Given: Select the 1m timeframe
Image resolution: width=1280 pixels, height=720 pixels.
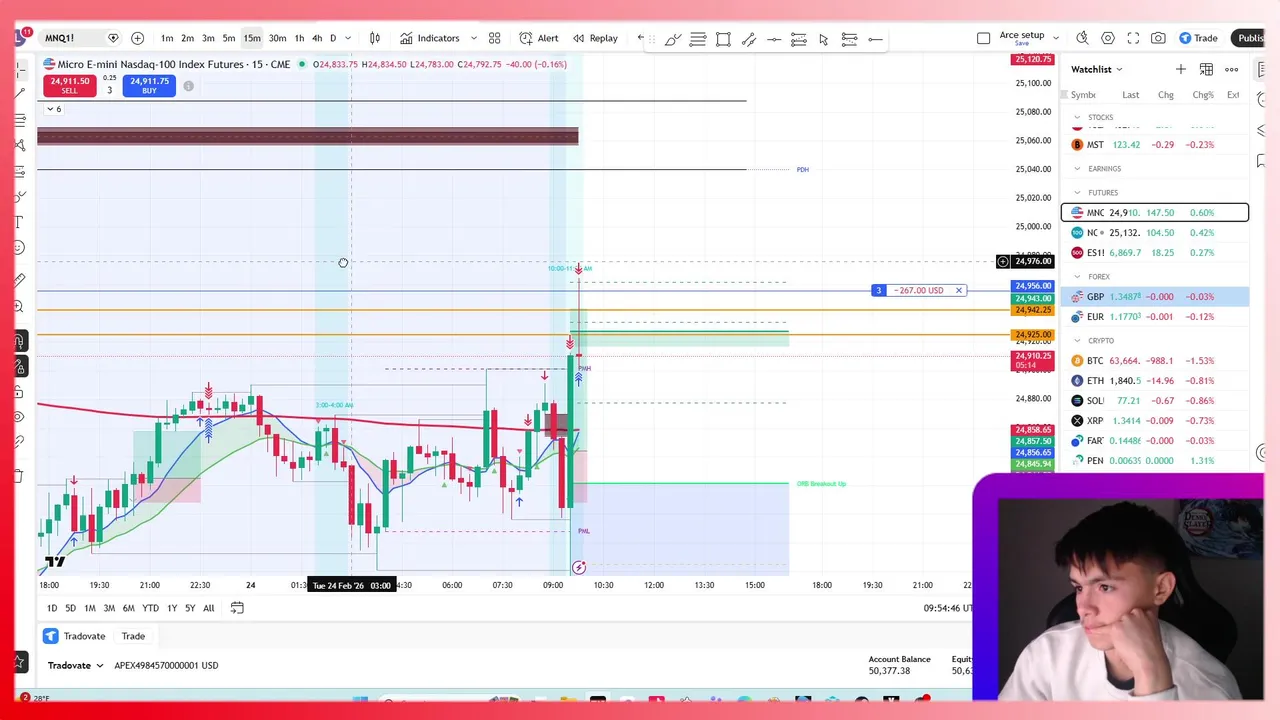Looking at the screenshot, I should [x=167, y=38].
